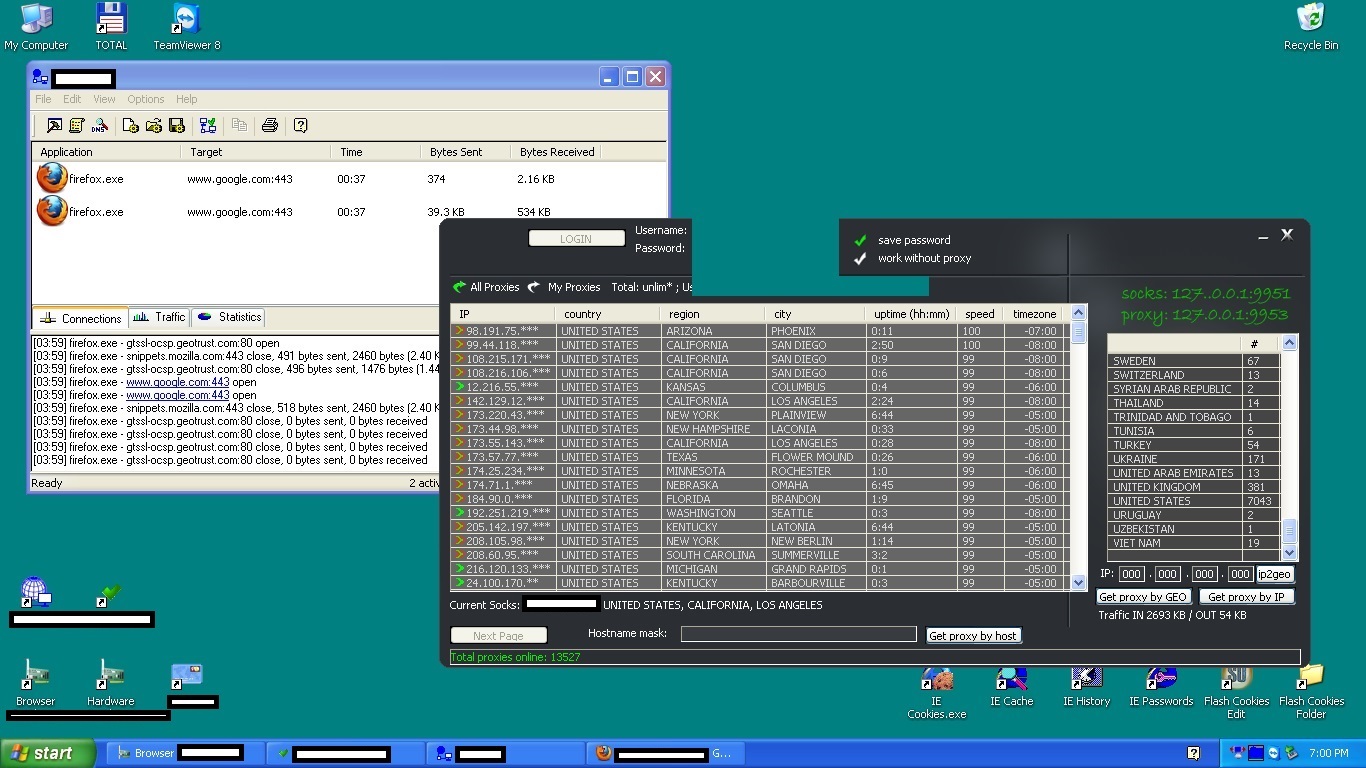Open Proxification Rules toolbar icon
1366x768 pixels.
[x=77, y=125]
